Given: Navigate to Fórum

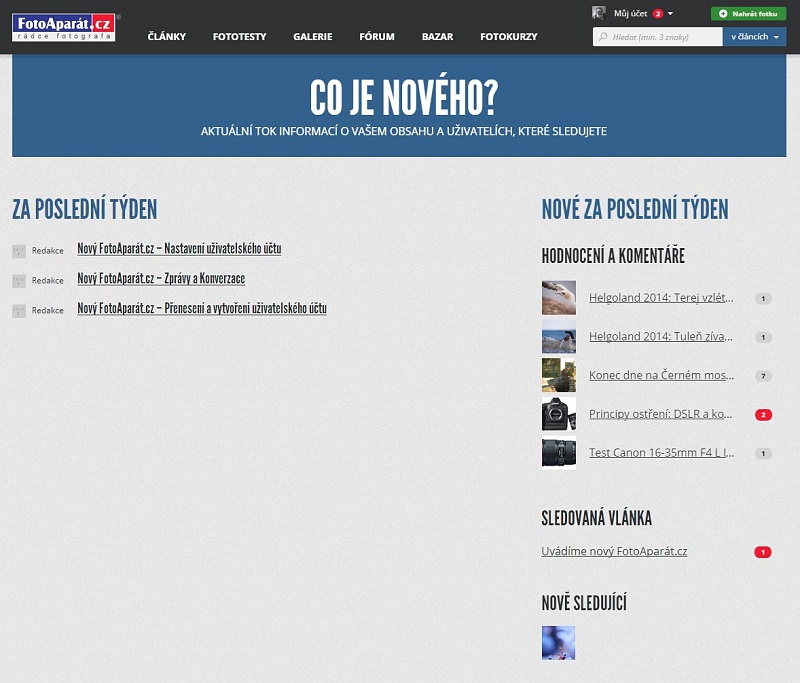Looking at the screenshot, I should (377, 37).
